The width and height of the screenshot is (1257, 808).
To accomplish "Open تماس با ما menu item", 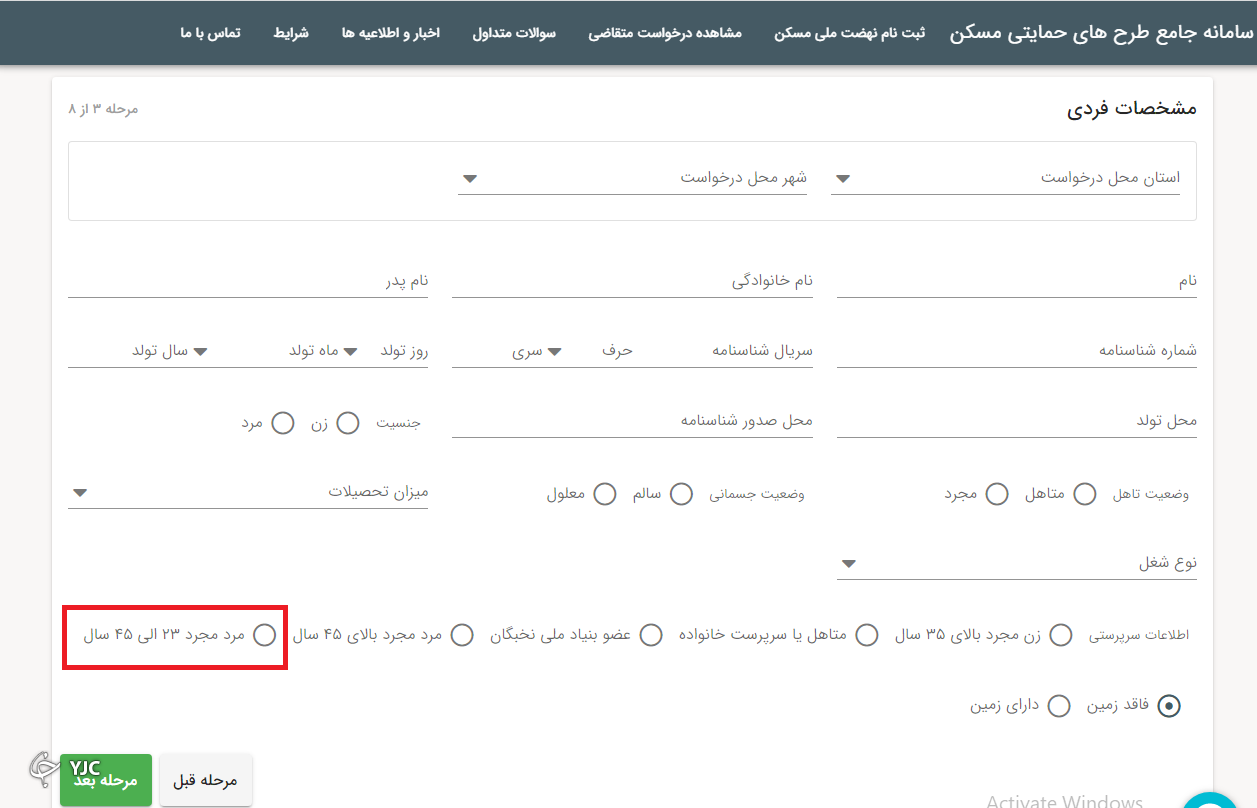I will [210, 33].
